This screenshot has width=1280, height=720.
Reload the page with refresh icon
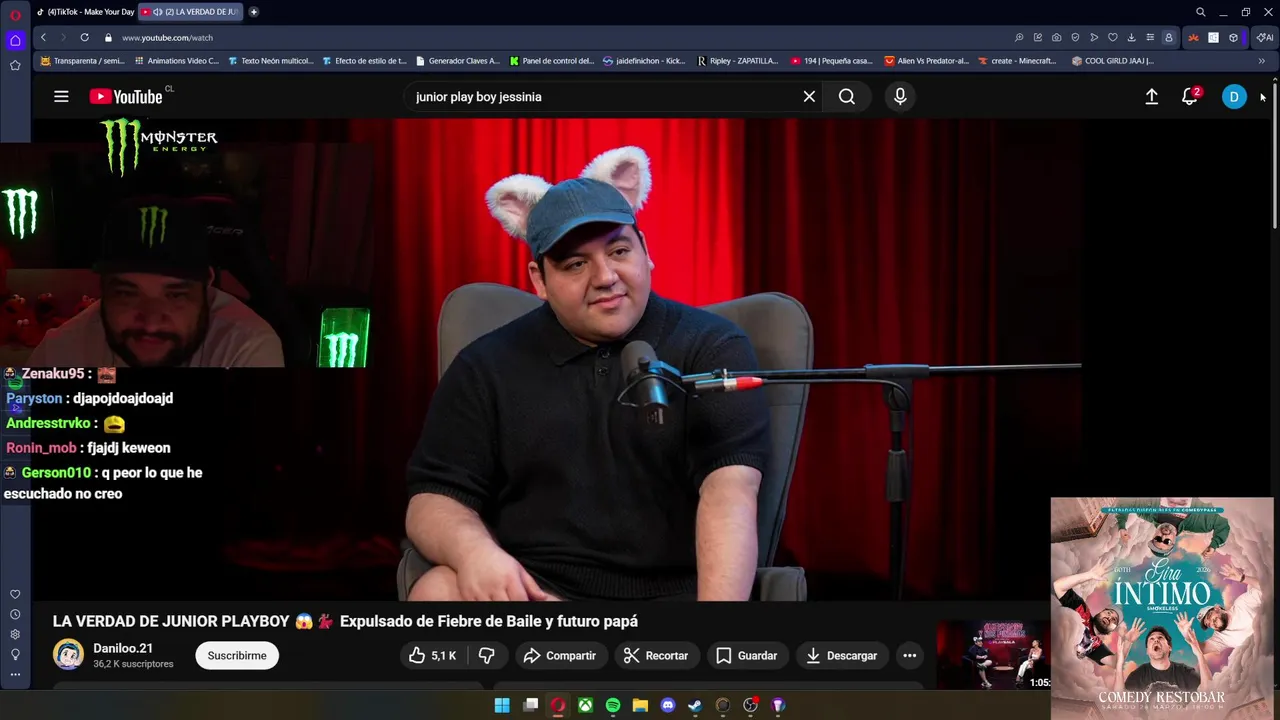tap(84, 38)
